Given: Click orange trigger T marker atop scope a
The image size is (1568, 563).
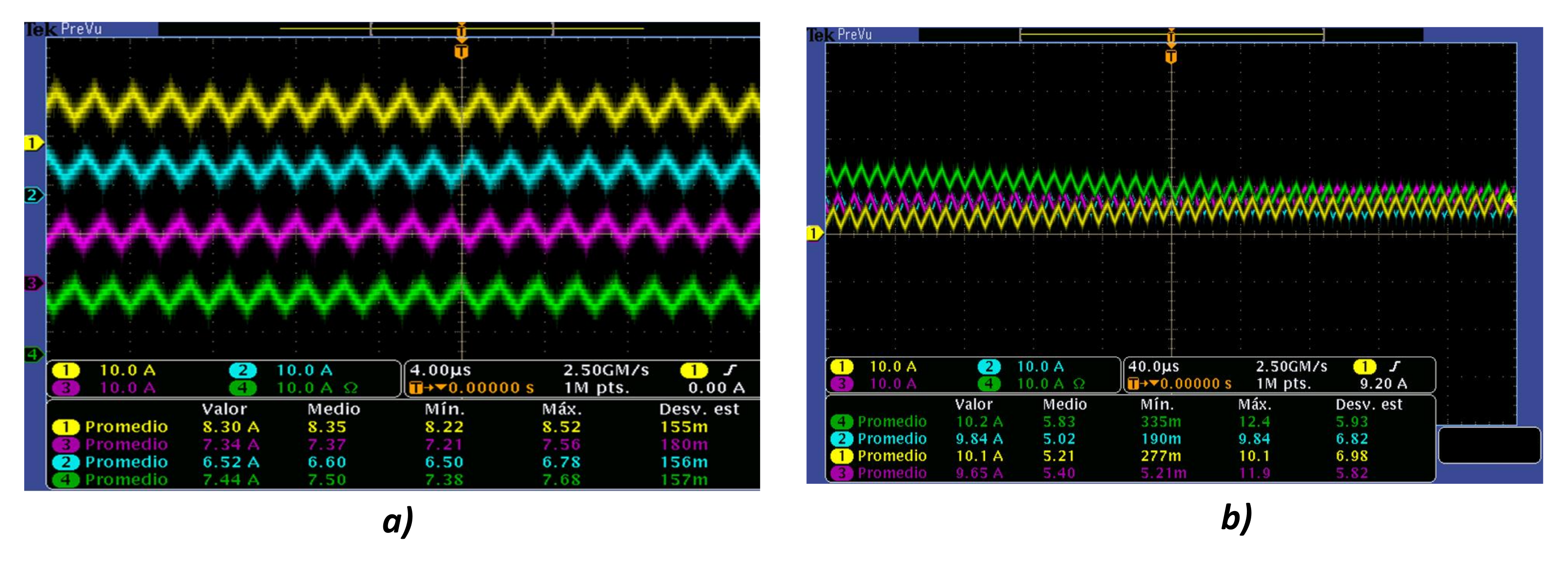Looking at the screenshot, I should 461,52.
